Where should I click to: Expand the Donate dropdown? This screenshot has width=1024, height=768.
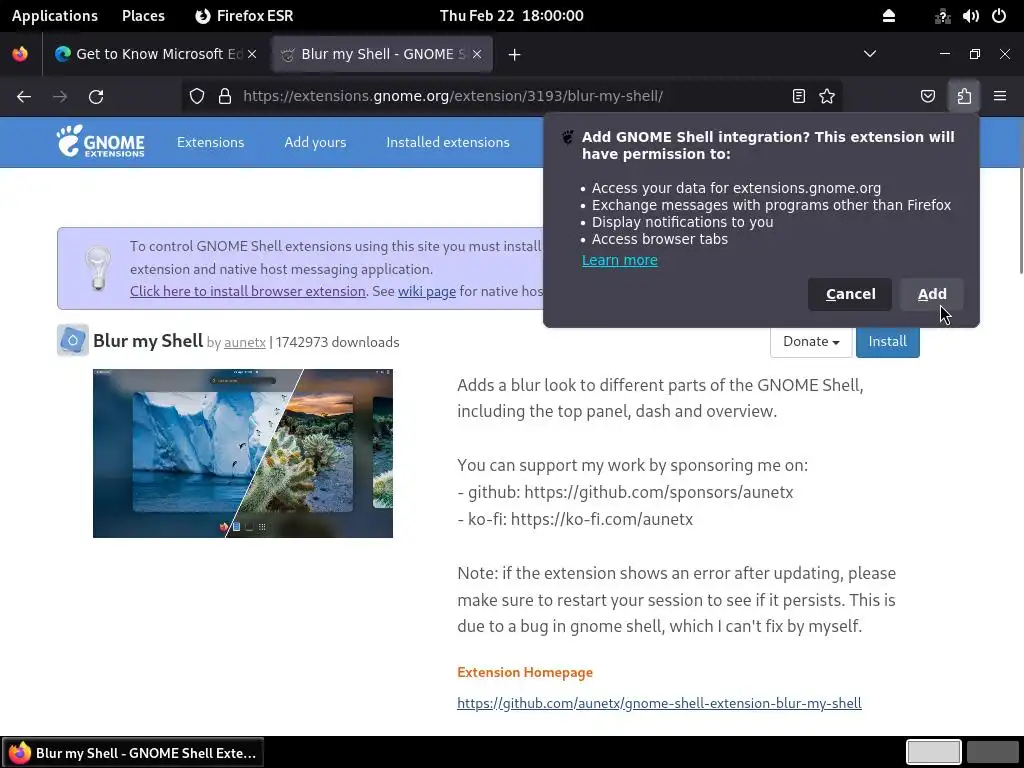pos(811,342)
